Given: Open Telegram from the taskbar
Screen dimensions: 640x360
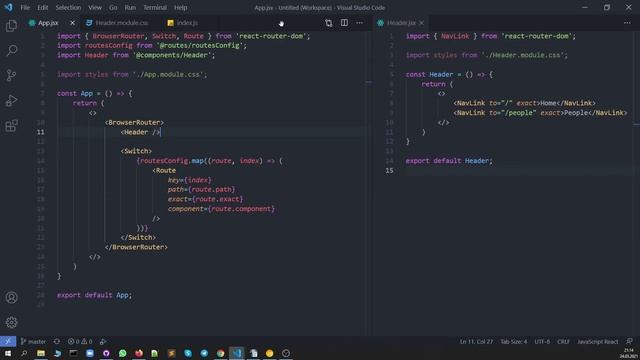Looking at the screenshot, I should [204, 353].
